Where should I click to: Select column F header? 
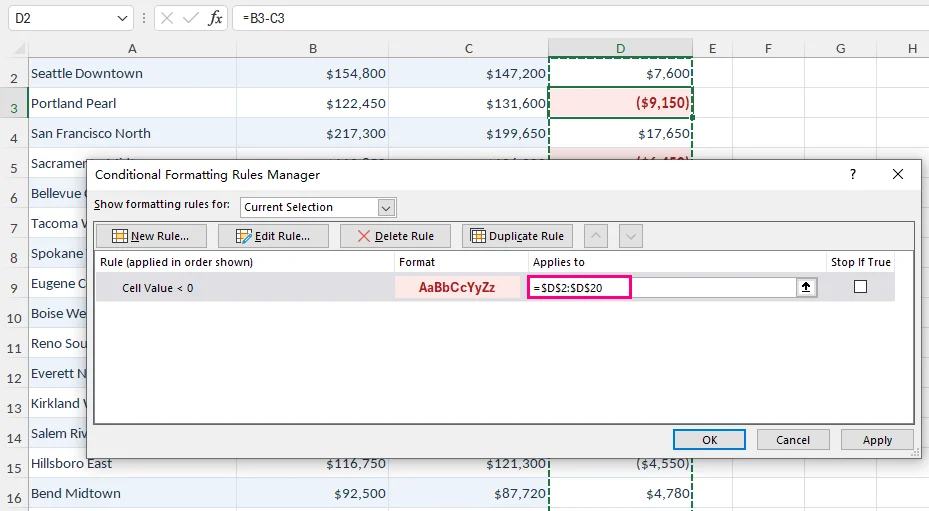click(x=768, y=49)
